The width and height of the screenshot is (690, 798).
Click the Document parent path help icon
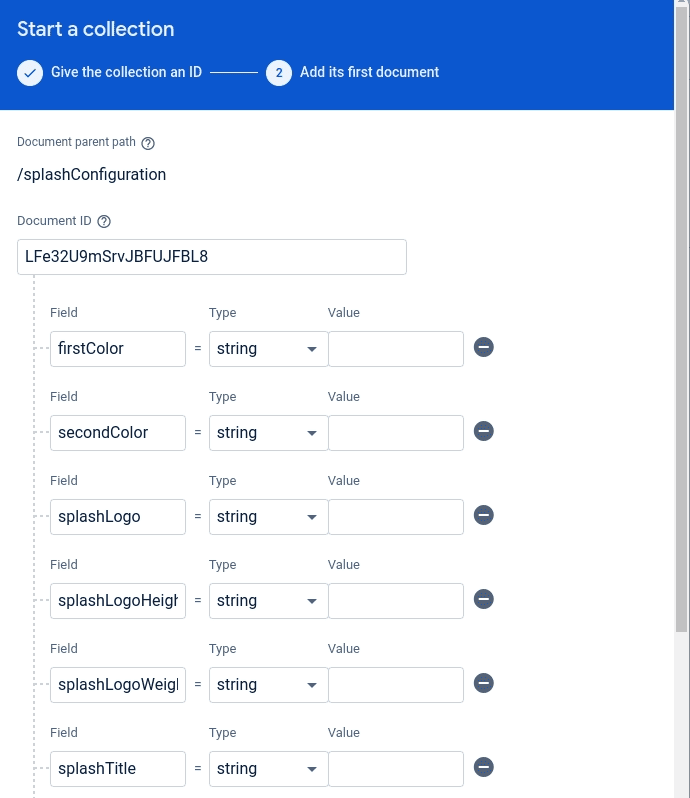click(148, 143)
